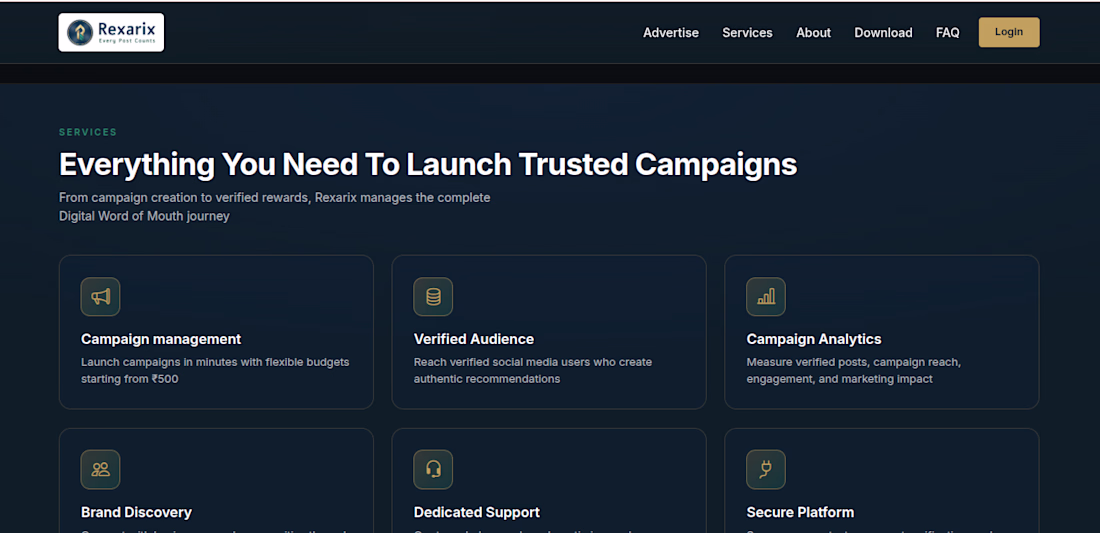The width and height of the screenshot is (1100, 533).
Task: Select the Campaign management card heading
Action: pos(161,339)
